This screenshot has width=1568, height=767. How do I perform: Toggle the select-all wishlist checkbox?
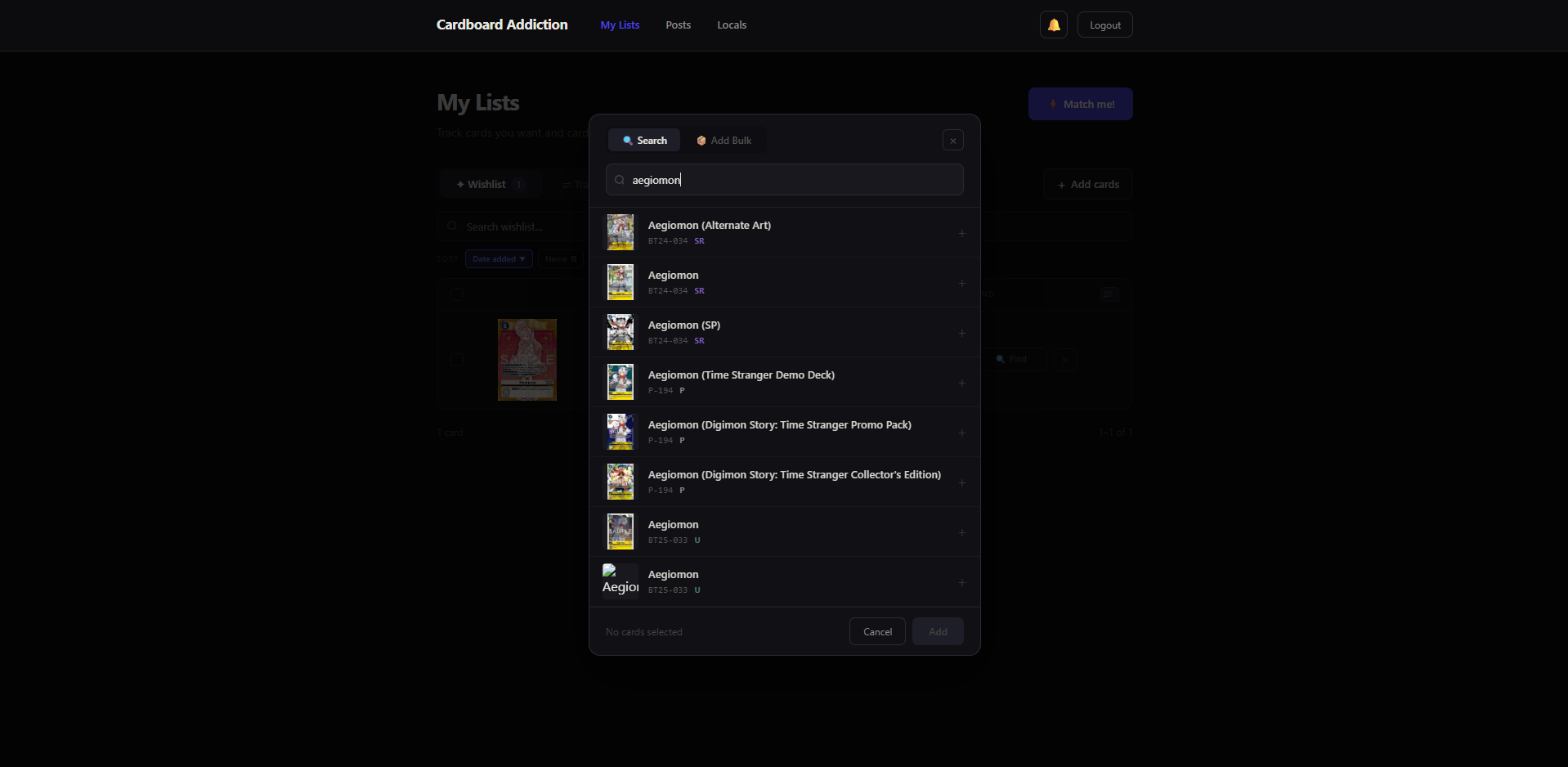457,294
